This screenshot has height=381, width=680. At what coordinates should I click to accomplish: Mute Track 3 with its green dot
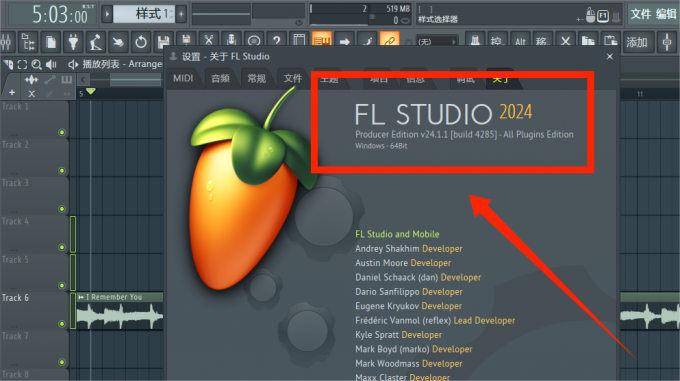tap(62, 209)
